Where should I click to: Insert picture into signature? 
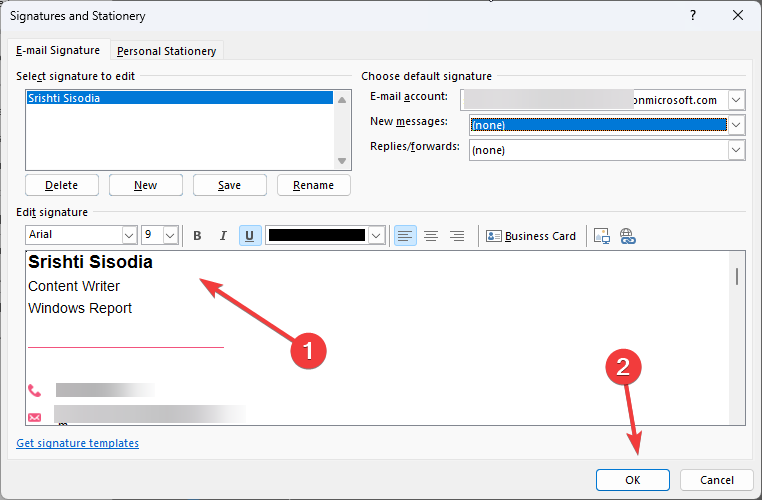(602, 236)
